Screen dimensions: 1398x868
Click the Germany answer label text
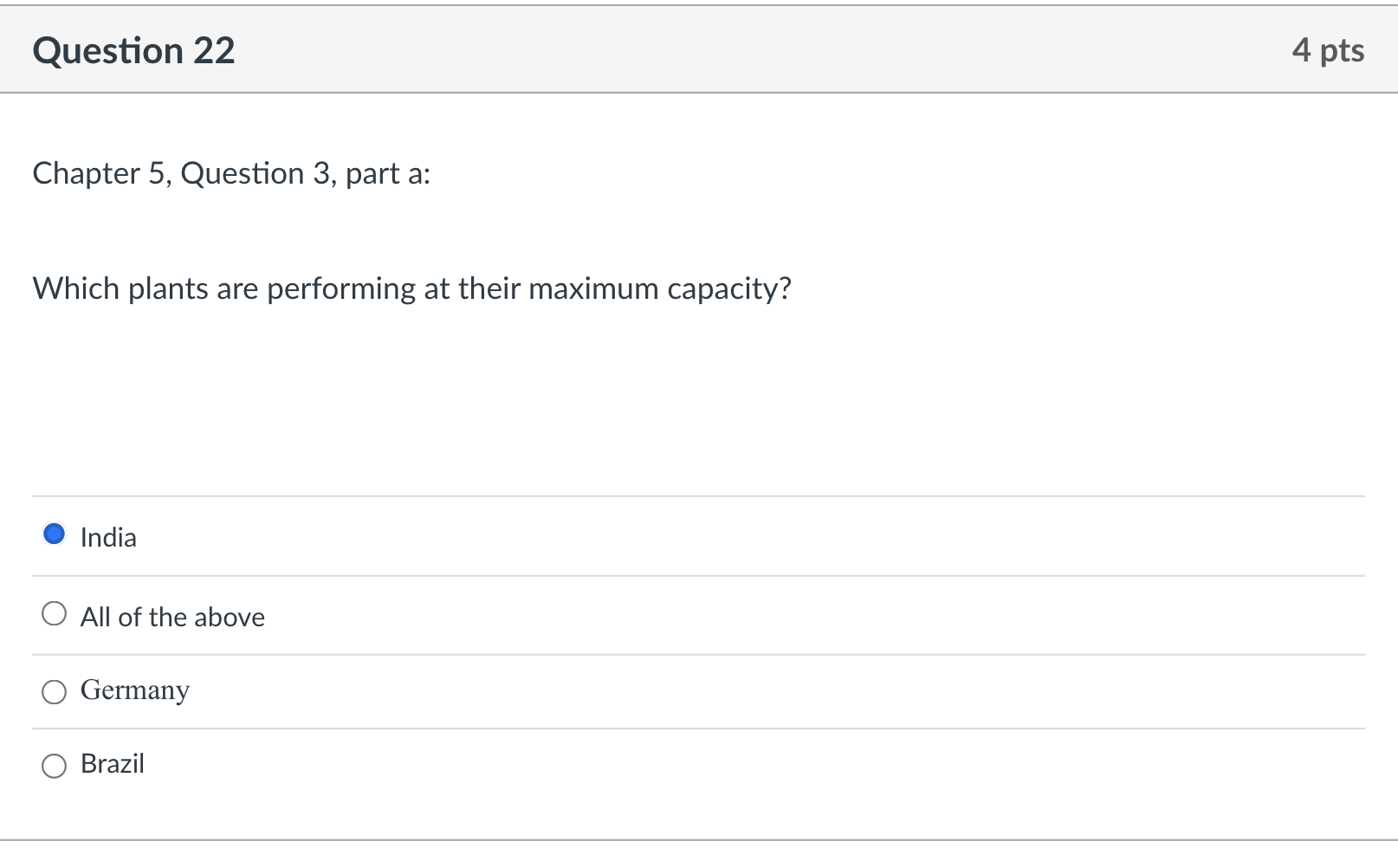tap(134, 690)
